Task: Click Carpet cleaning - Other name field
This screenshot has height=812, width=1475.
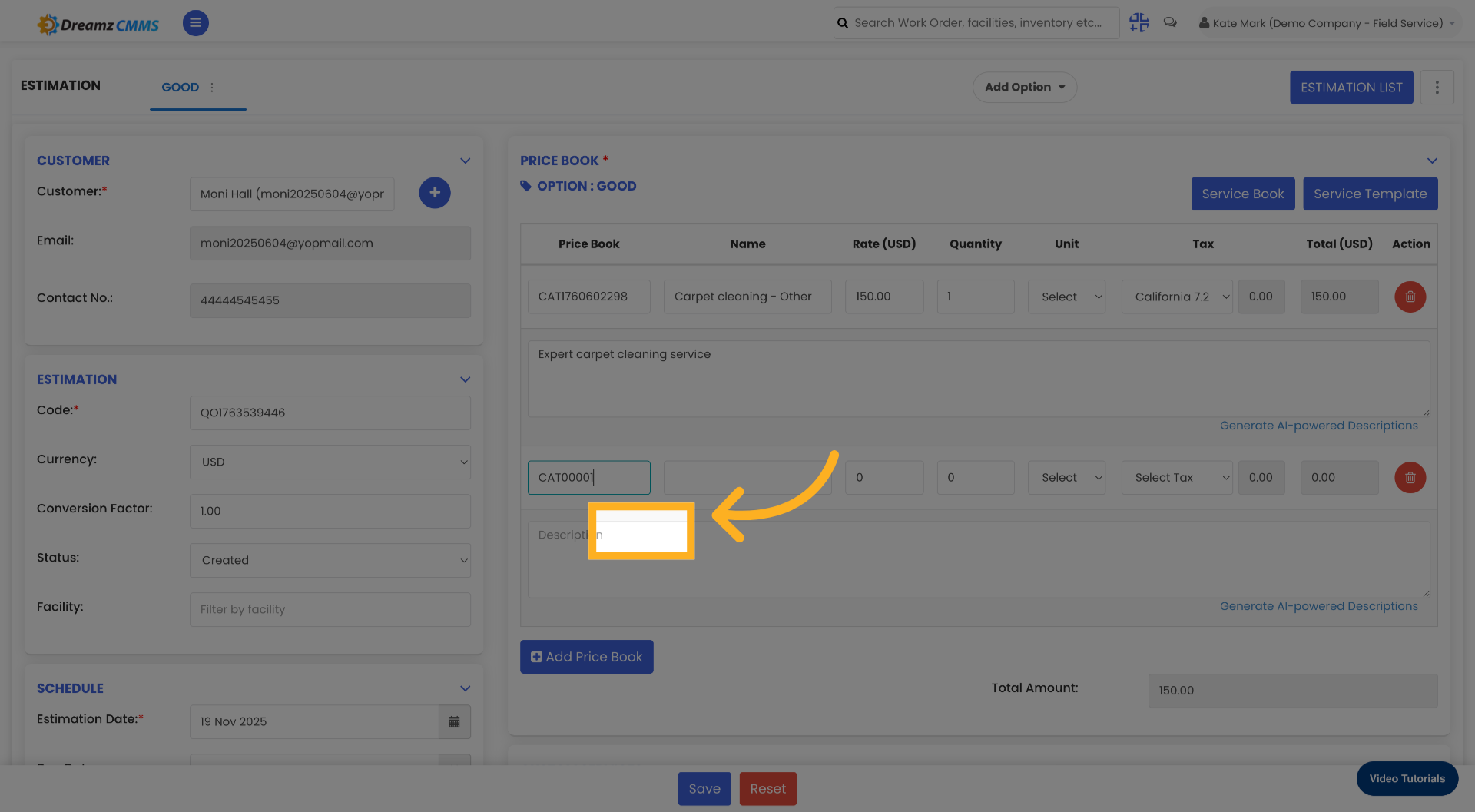Action: click(747, 297)
